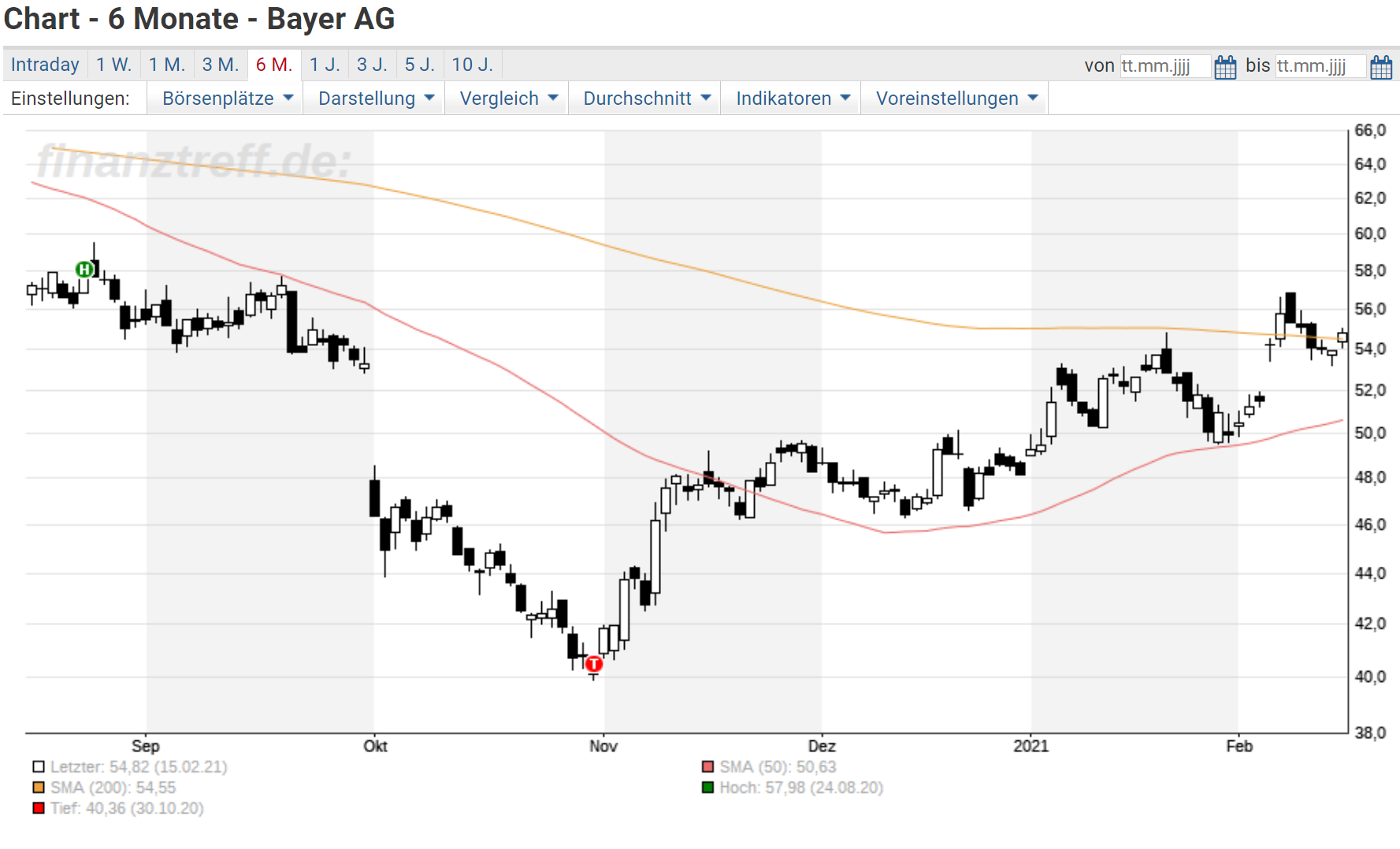The width and height of the screenshot is (1400, 849).
Task: Select the 5 J. time range tab
Action: [x=420, y=65]
